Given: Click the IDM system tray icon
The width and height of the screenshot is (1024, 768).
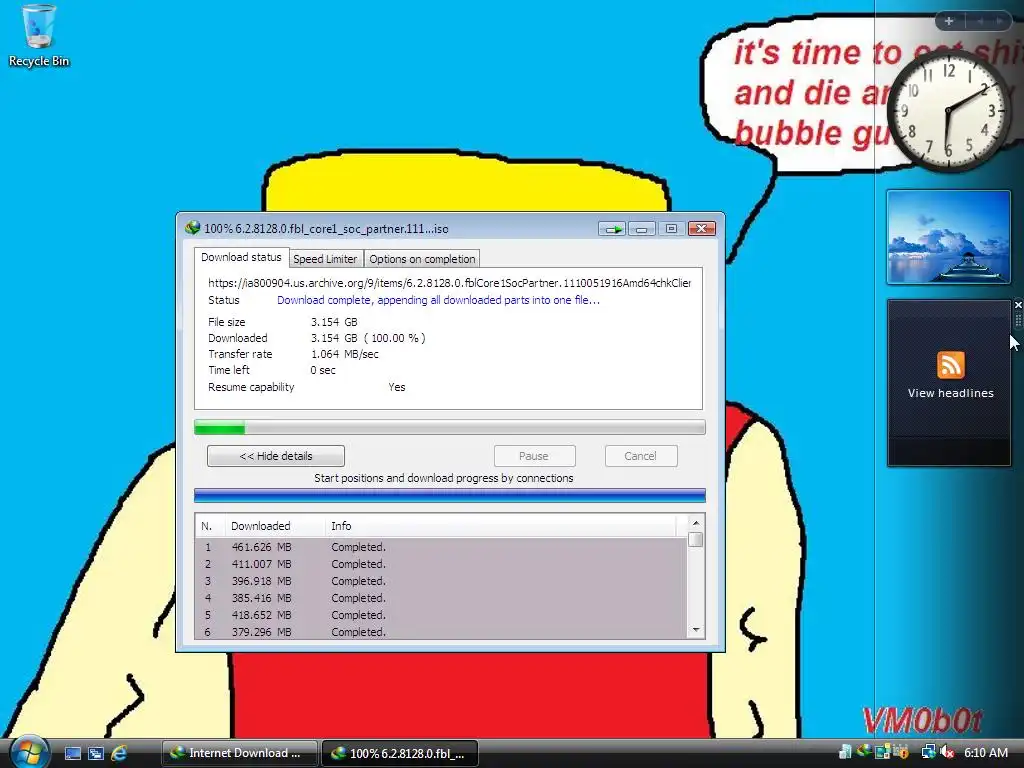Looking at the screenshot, I should [x=863, y=752].
